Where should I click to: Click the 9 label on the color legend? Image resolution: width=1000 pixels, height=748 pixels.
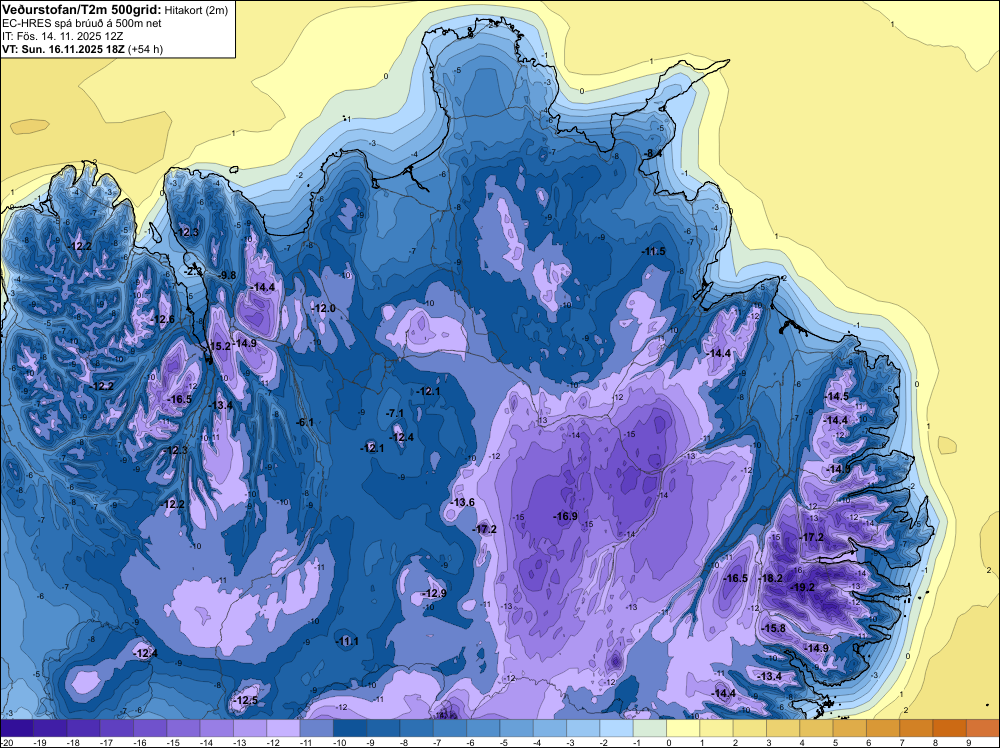pyautogui.click(x=969, y=742)
